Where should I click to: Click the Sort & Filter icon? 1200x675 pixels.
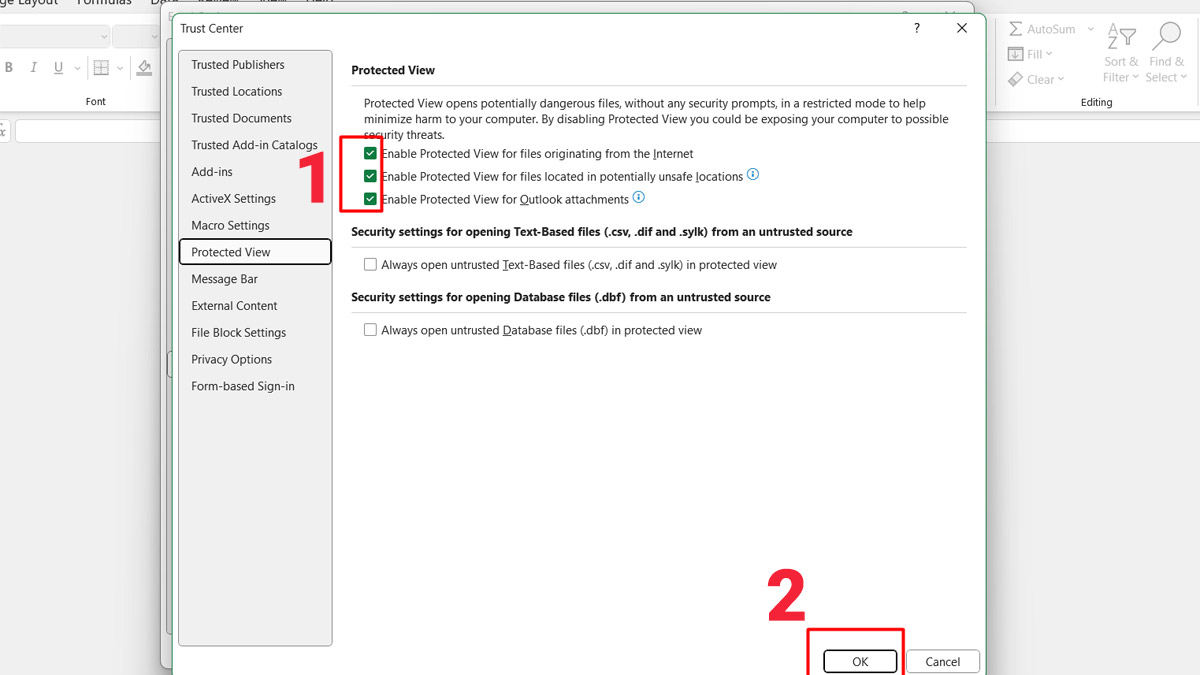[1121, 37]
